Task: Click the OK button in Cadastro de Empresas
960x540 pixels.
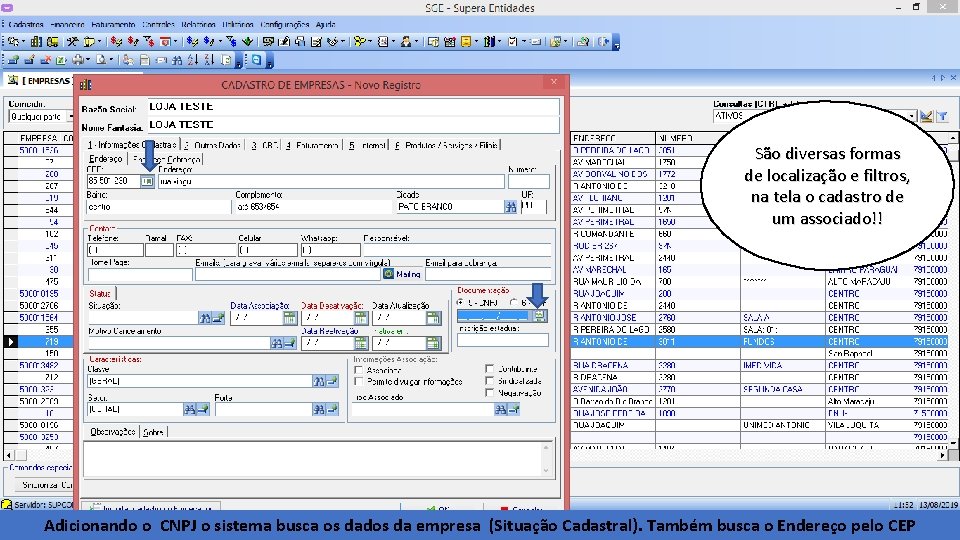Action: (x=440, y=509)
